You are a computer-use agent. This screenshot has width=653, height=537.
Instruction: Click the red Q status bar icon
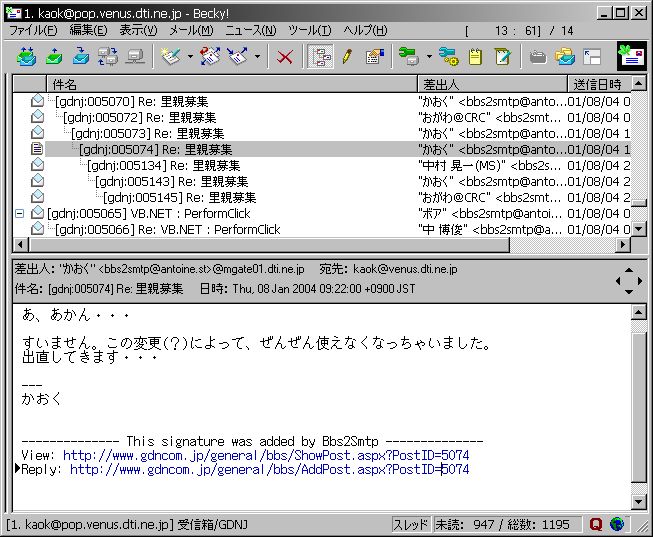click(596, 524)
